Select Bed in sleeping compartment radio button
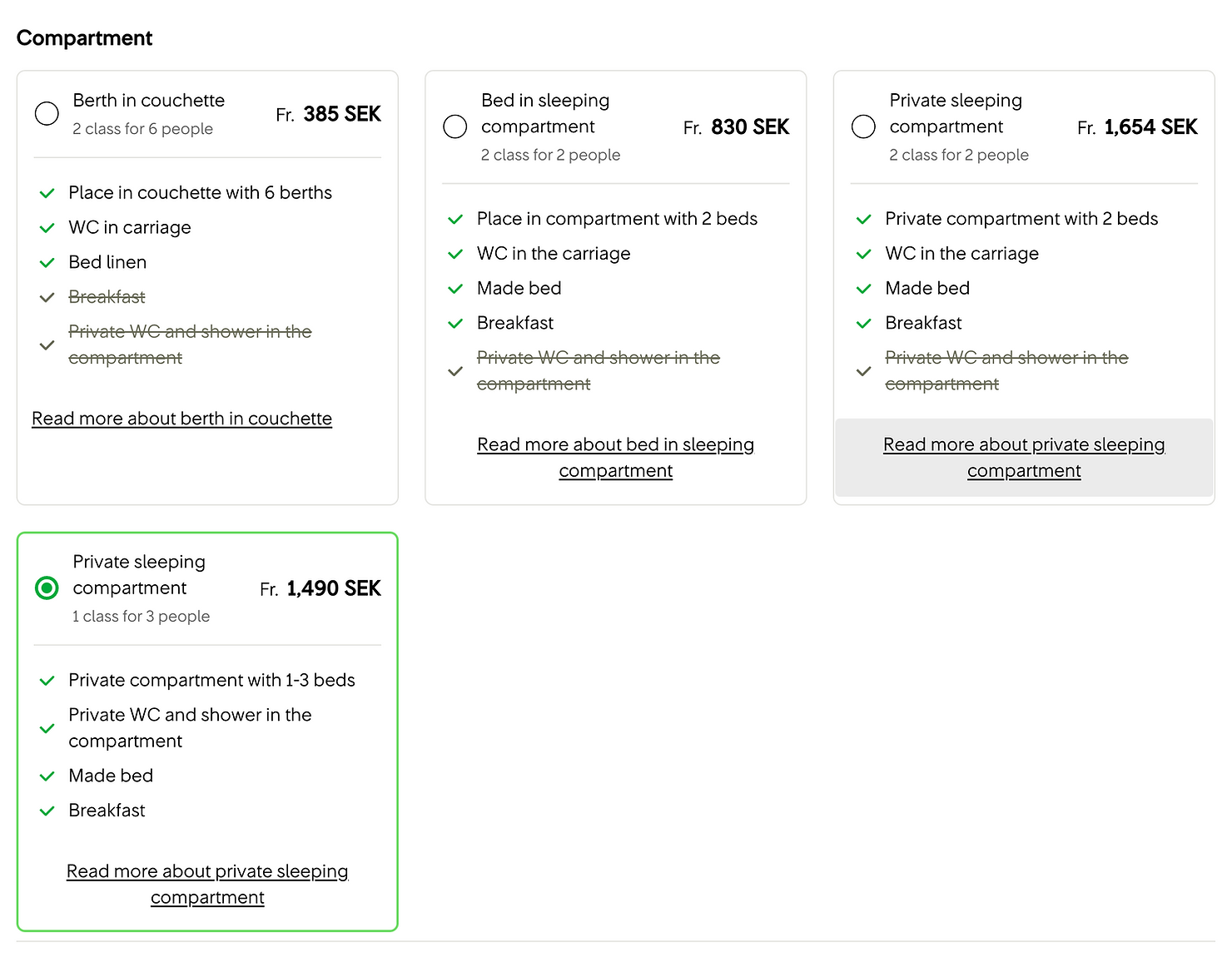 pyautogui.click(x=455, y=126)
